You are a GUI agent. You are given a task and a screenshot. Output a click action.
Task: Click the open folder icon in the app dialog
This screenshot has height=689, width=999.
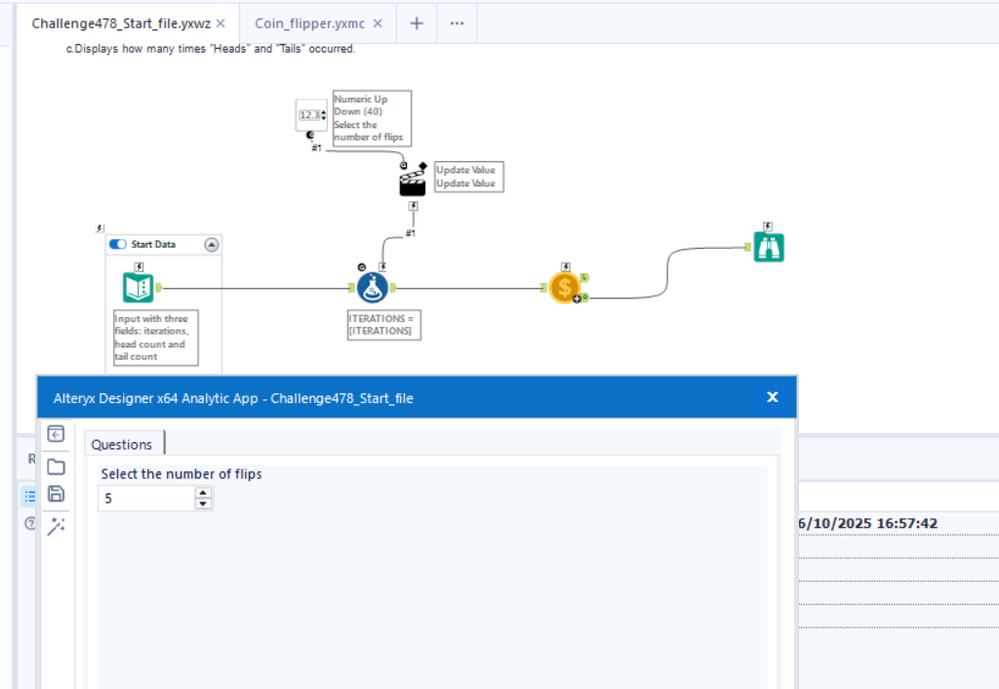56,467
